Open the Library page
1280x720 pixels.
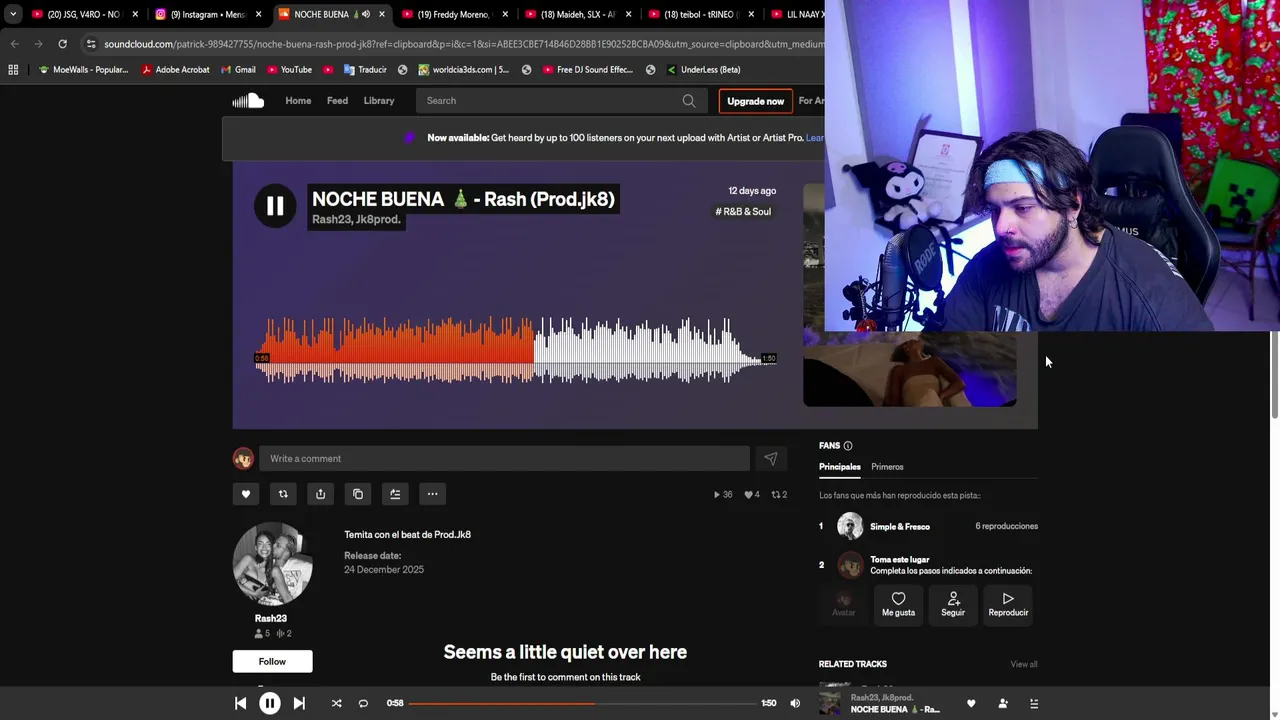pos(378,100)
